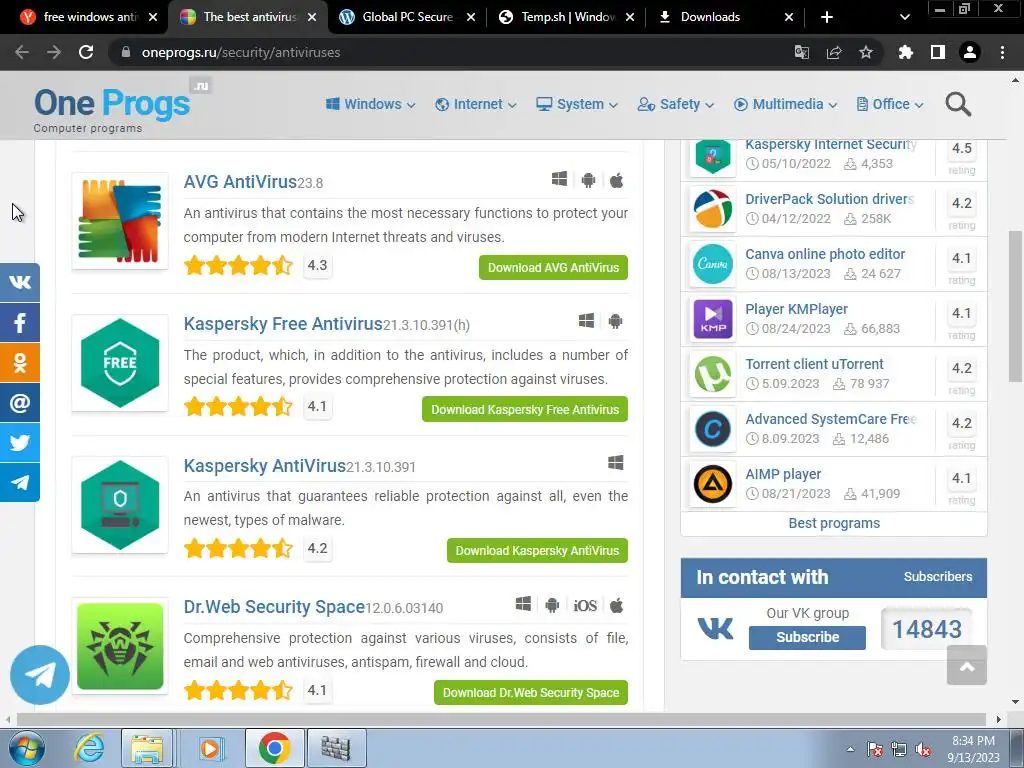Click AIMP player icon in sidebar
Image resolution: width=1024 pixels, height=768 pixels.
[x=712, y=484]
